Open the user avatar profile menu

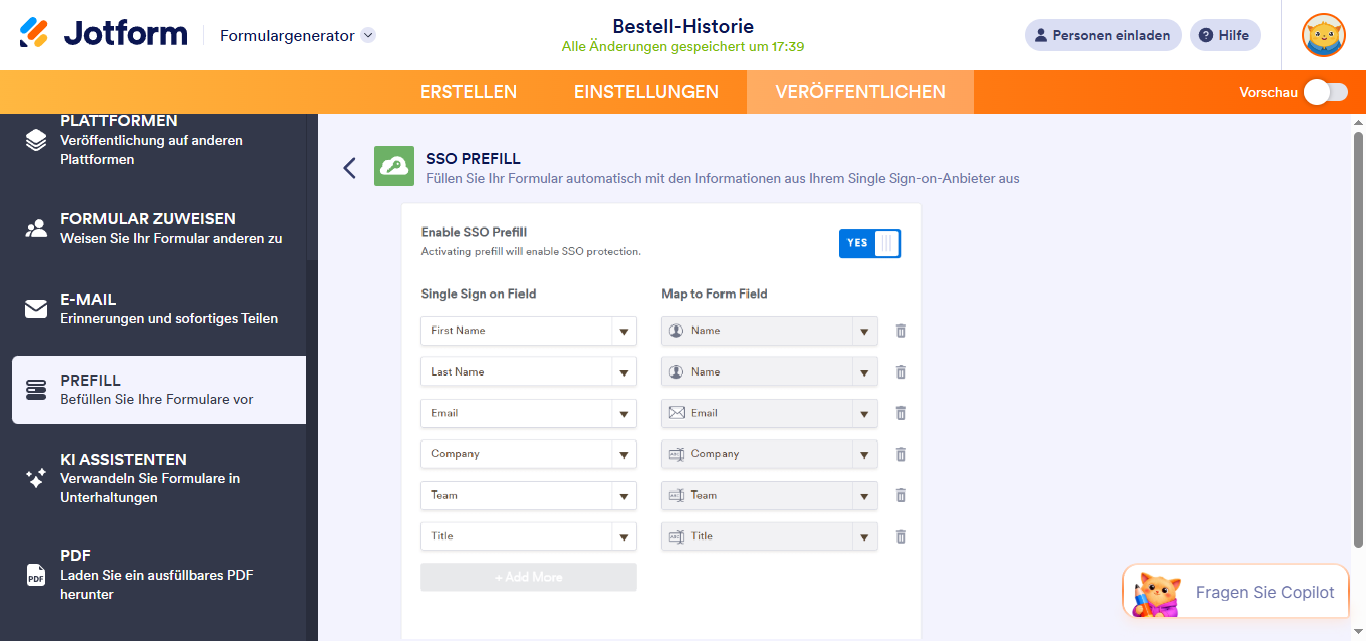coord(1323,35)
